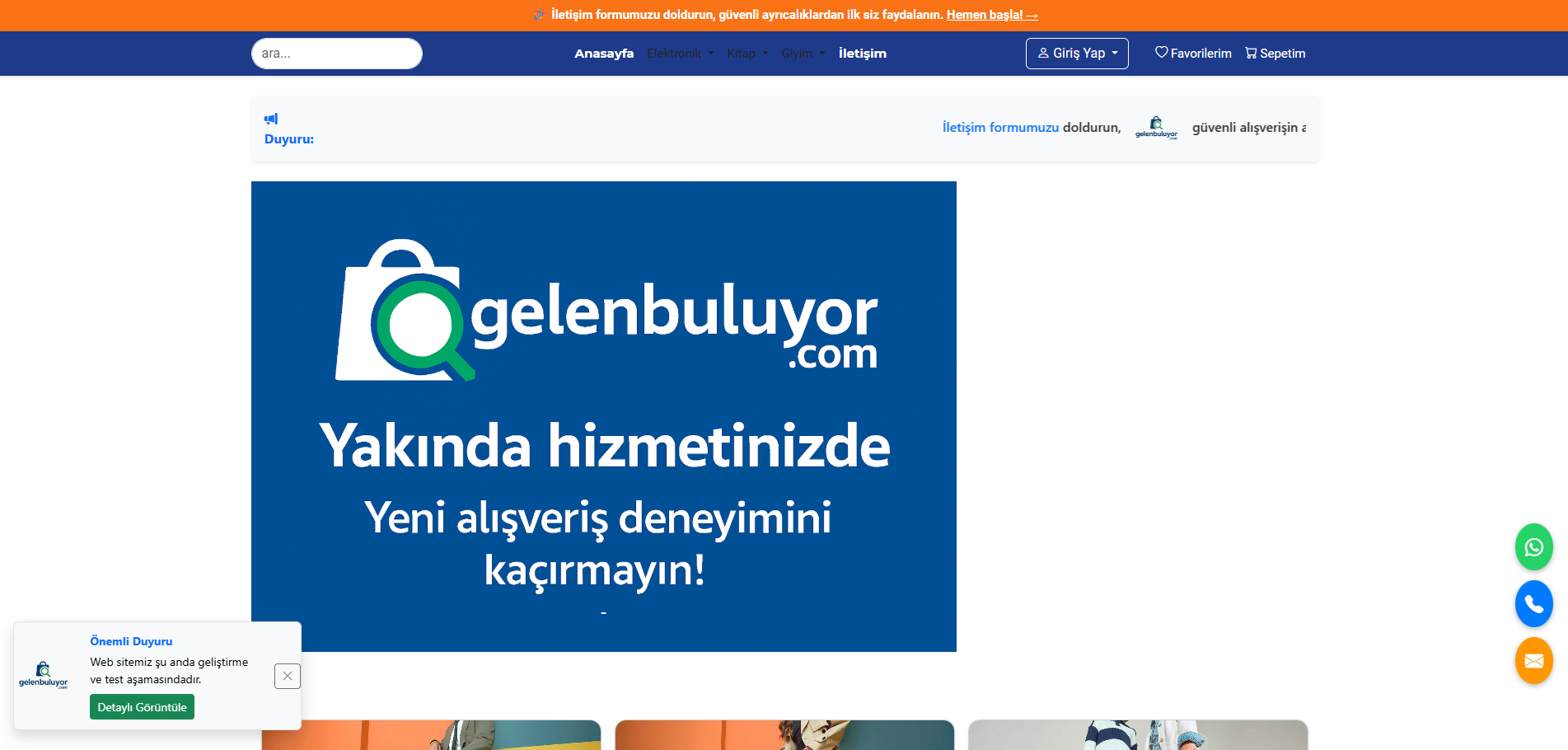
Task: Go to the Anasayfa menu item
Action: pos(604,54)
